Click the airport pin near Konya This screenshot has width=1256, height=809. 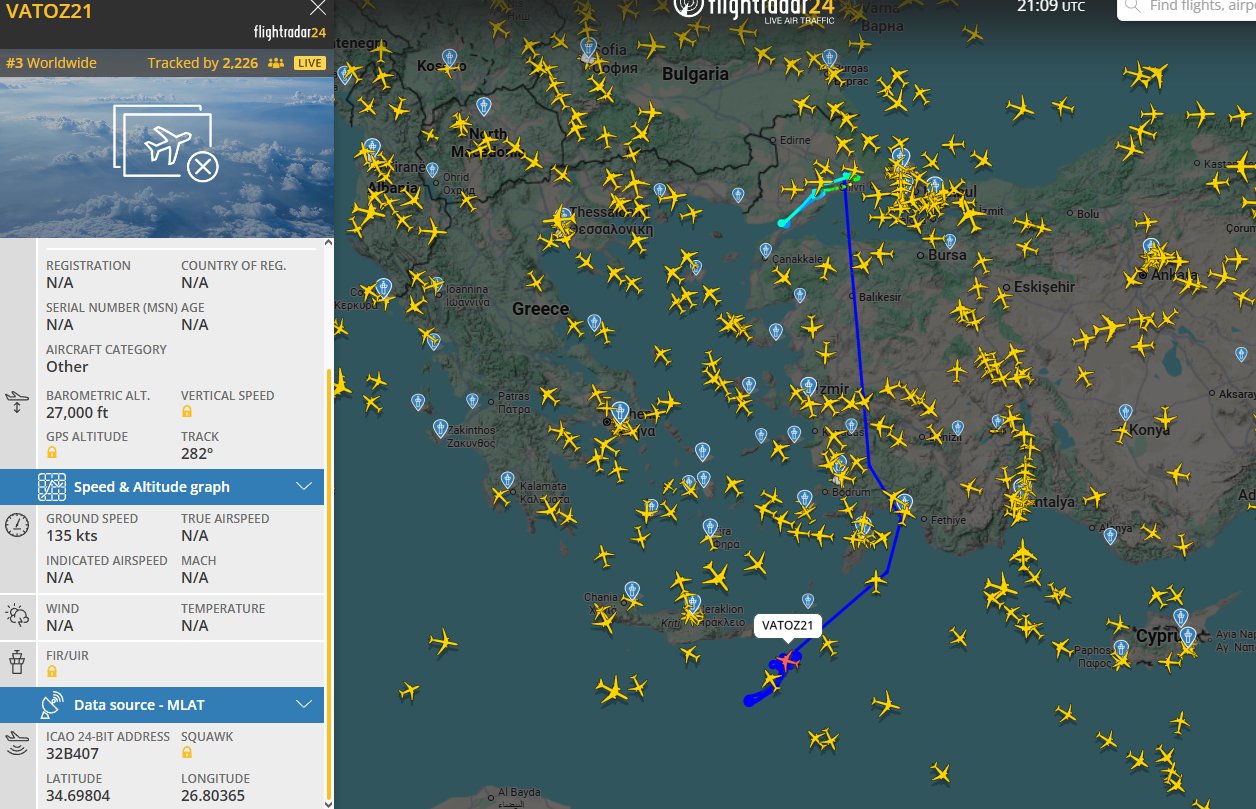(x=1126, y=411)
